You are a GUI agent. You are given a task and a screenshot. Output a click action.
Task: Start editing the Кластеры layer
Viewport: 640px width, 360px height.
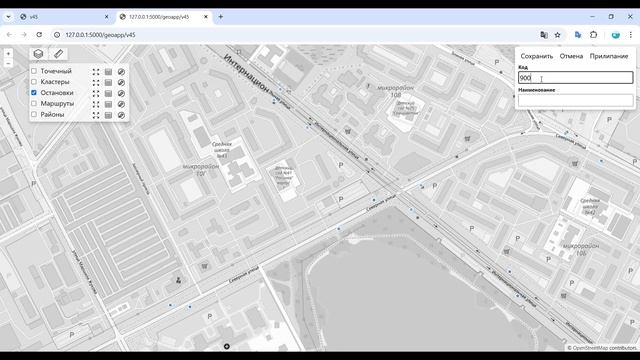(121, 82)
